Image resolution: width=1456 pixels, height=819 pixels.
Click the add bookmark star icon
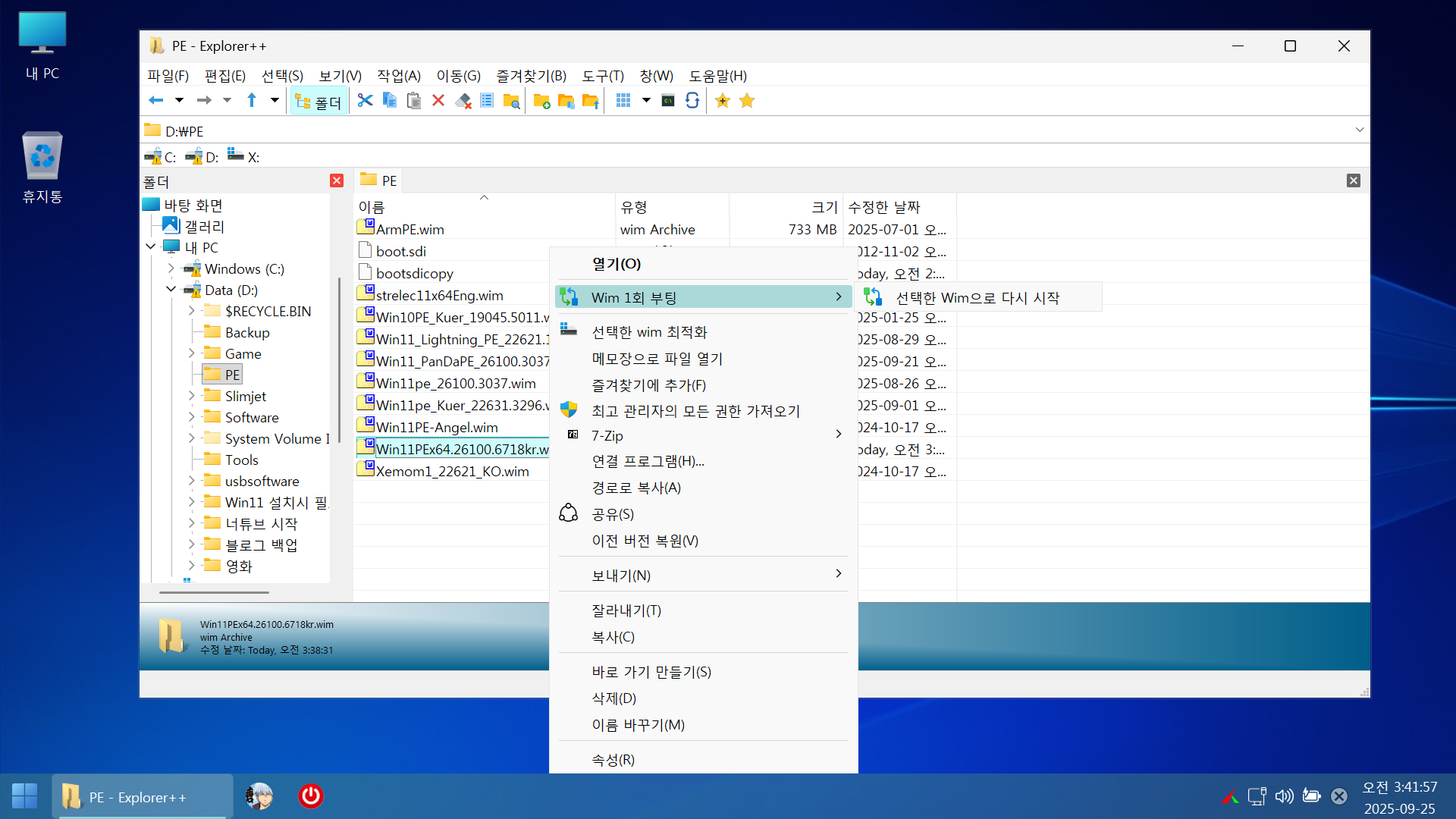(x=723, y=101)
